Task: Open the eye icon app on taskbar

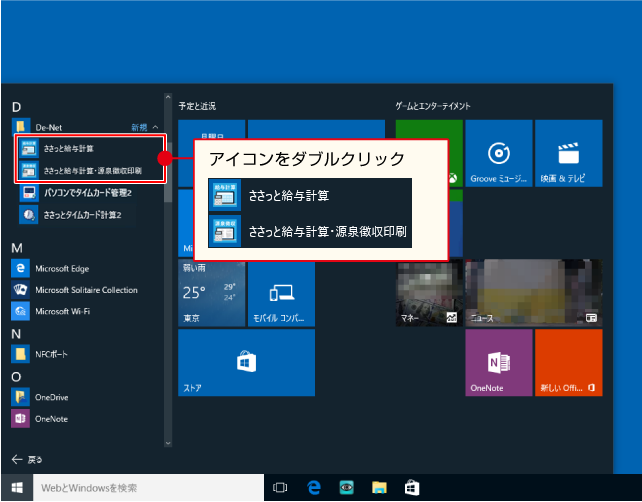Action: click(346, 487)
